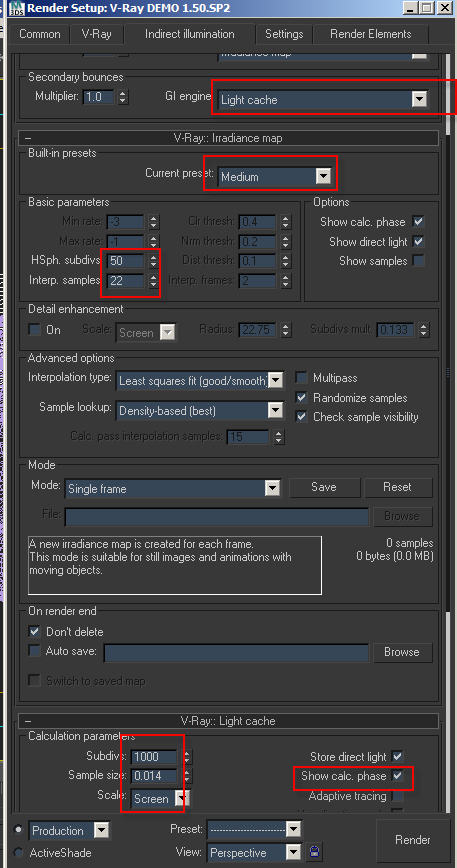The height and width of the screenshot is (868, 457).
Task: Adjust Interp. samples spinner arrows
Action: (x=153, y=281)
